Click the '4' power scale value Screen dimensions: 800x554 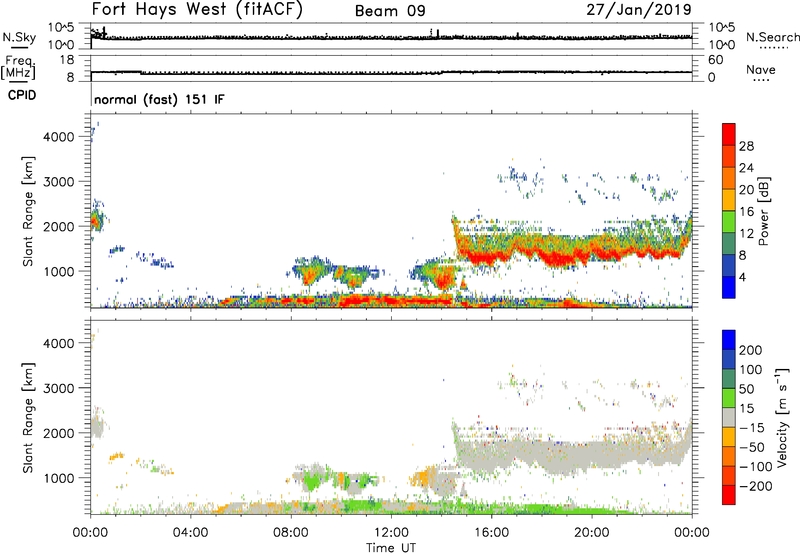coord(743,277)
